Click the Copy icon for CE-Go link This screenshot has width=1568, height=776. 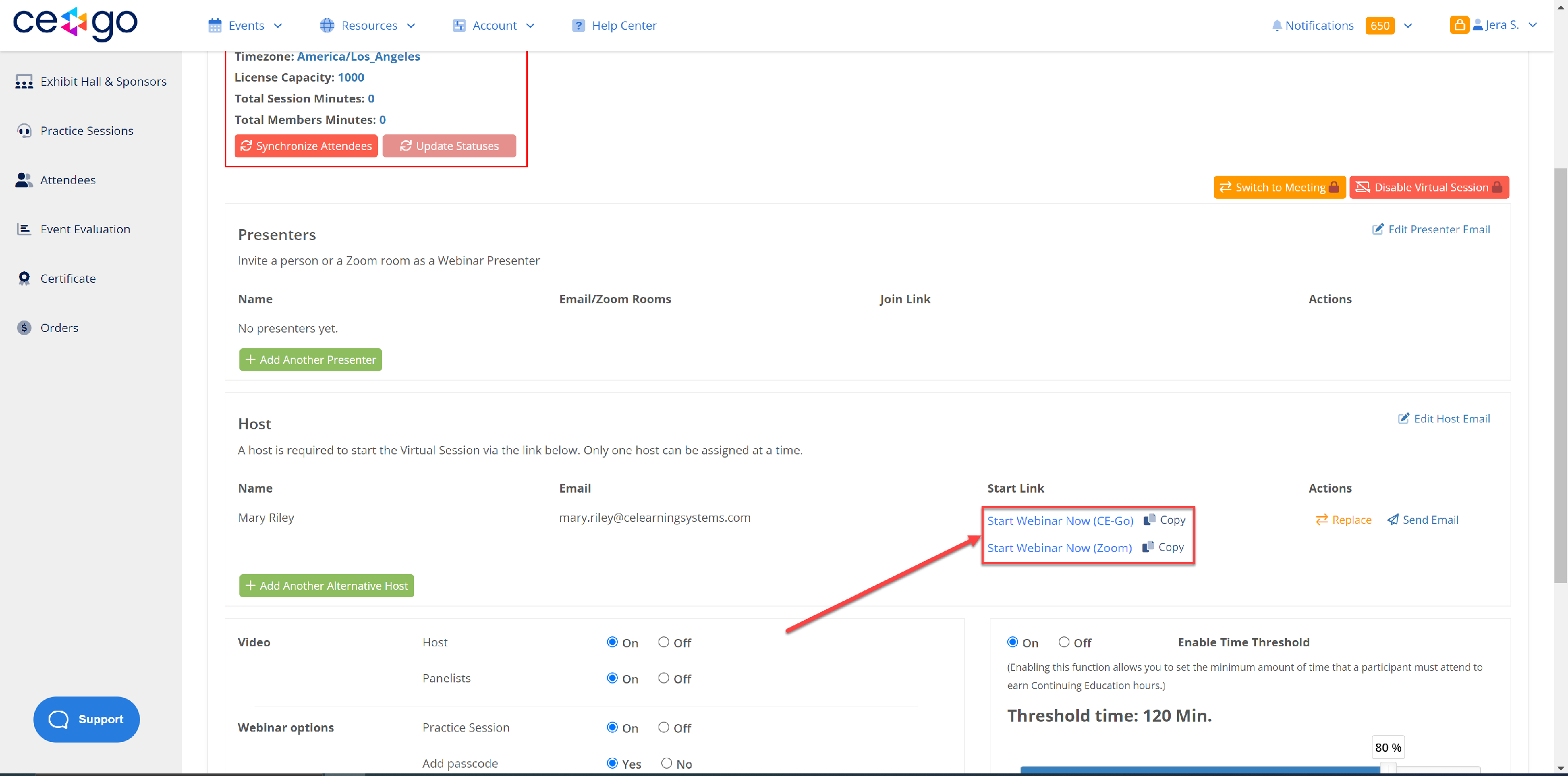[x=1149, y=520]
